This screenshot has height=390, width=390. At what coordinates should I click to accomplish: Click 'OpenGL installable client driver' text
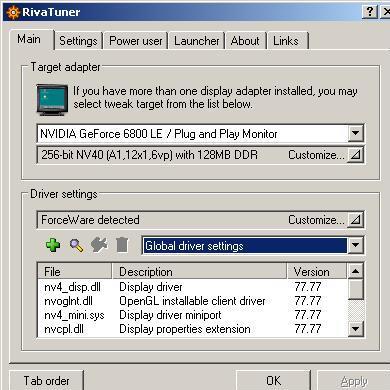point(192,301)
